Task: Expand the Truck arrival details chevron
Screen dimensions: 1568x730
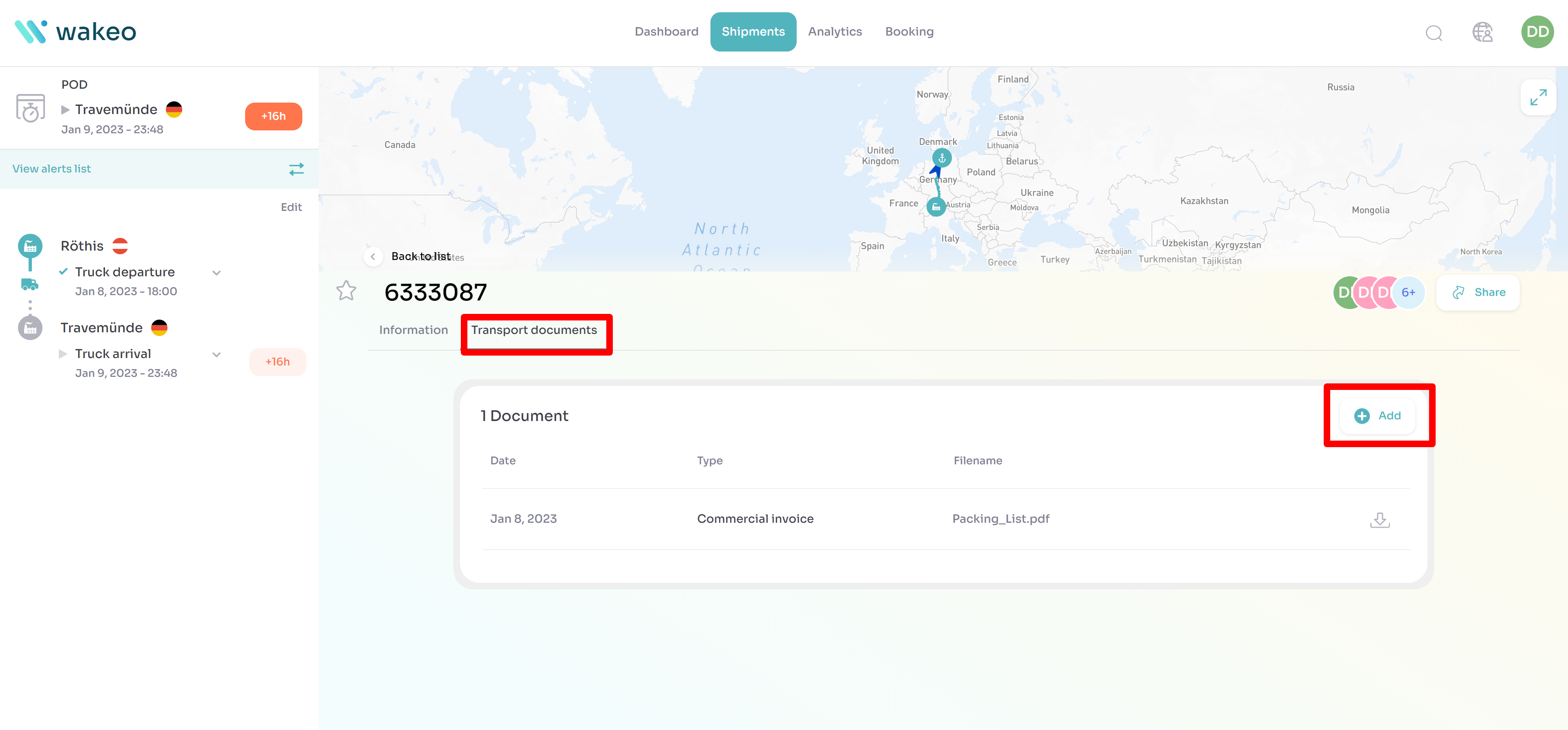Action: pos(217,354)
